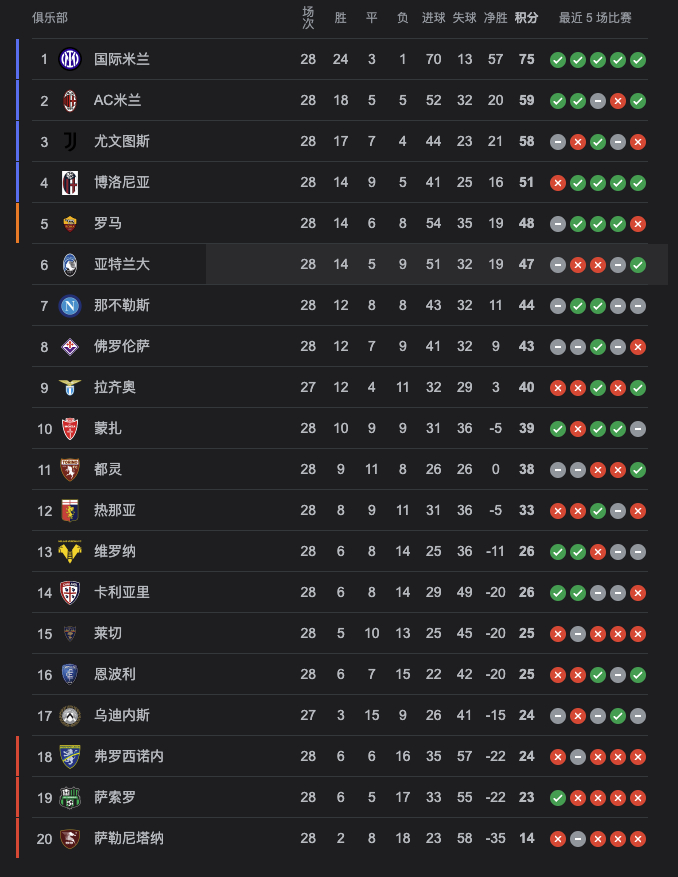Viewport: 678px width, 877px height.
Task: Open the 亚特兰大 team link
Action: tap(122, 264)
